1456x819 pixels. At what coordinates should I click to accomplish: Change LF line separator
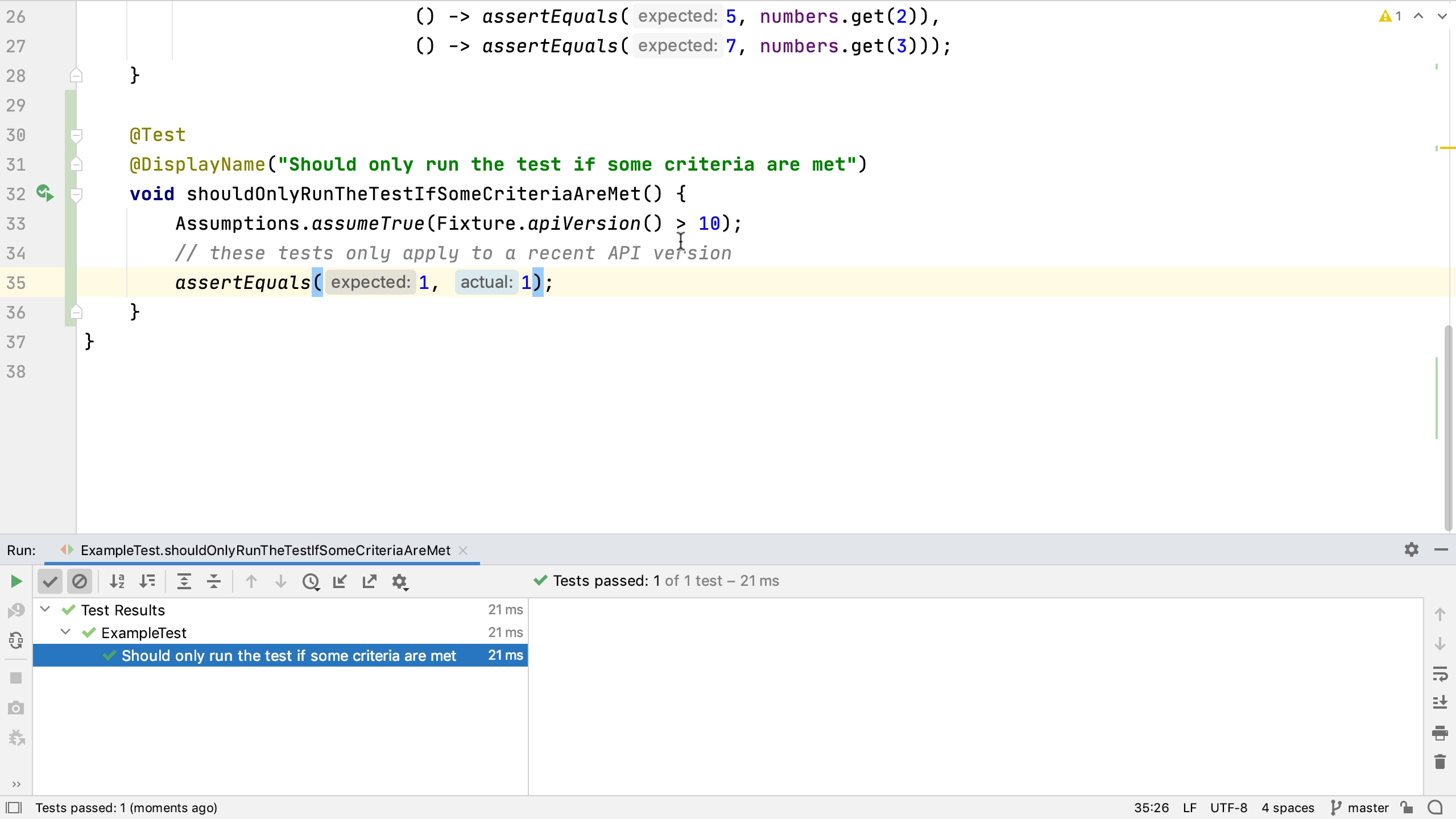pos(1189,808)
